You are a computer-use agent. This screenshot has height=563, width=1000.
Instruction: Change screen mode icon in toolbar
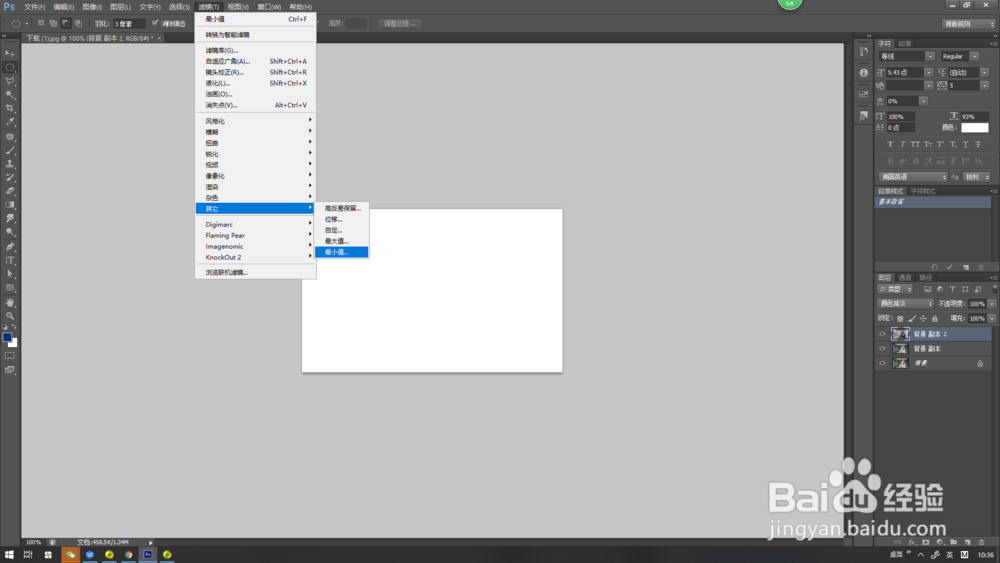click(x=10, y=370)
